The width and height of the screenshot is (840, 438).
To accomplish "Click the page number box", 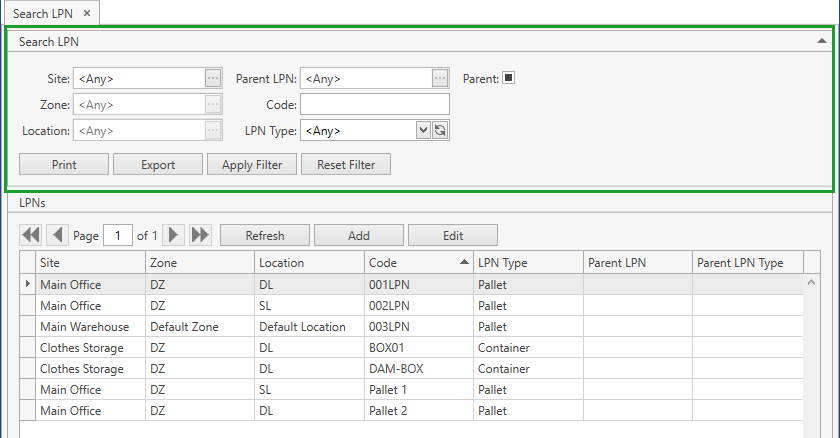I will point(117,235).
